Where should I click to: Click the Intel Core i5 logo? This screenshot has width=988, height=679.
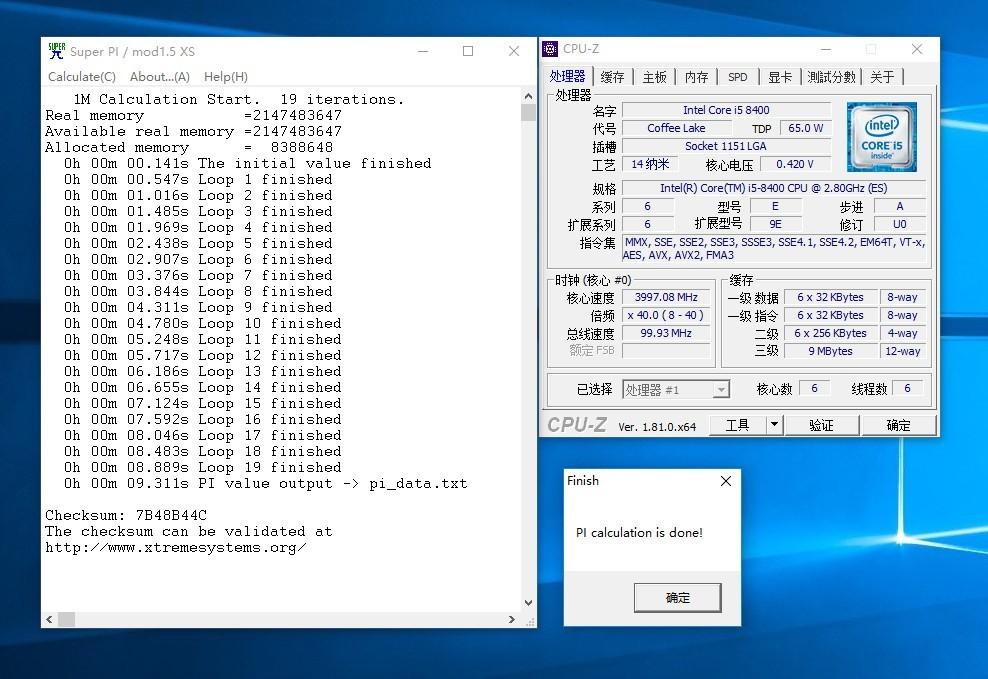coord(882,137)
